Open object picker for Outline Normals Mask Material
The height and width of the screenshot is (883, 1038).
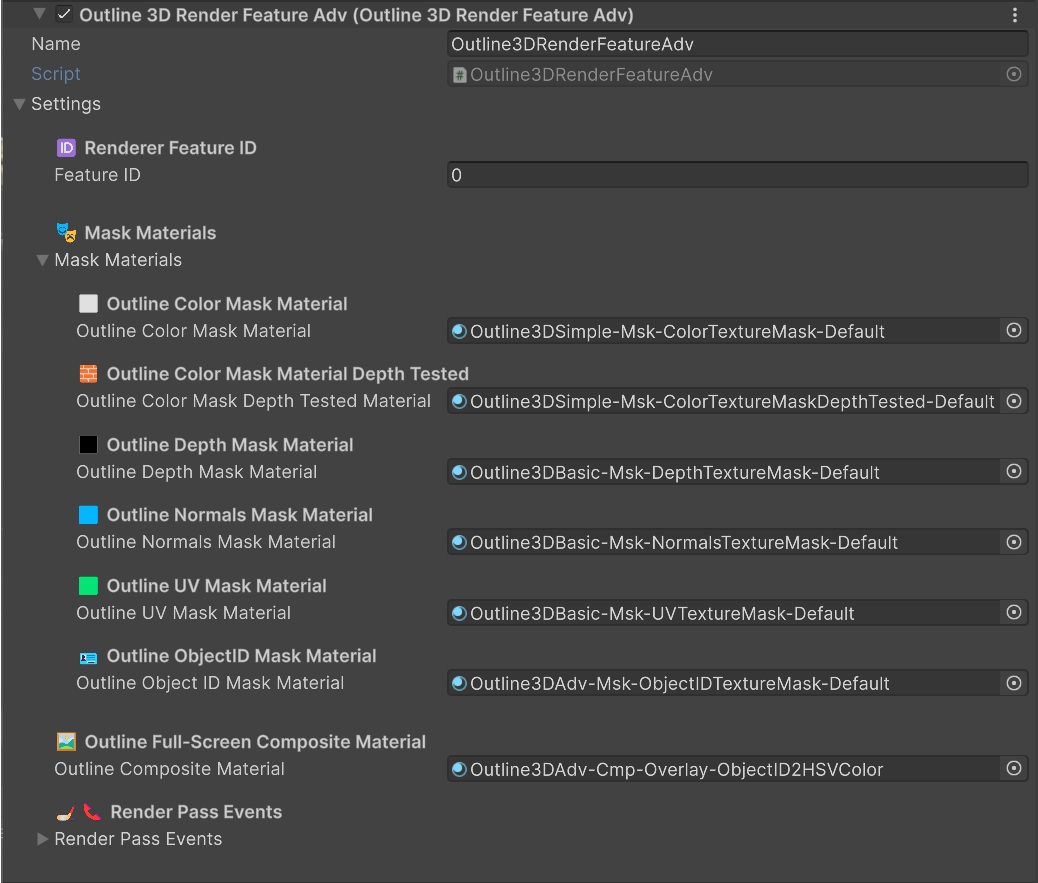tap(1014, 542)
